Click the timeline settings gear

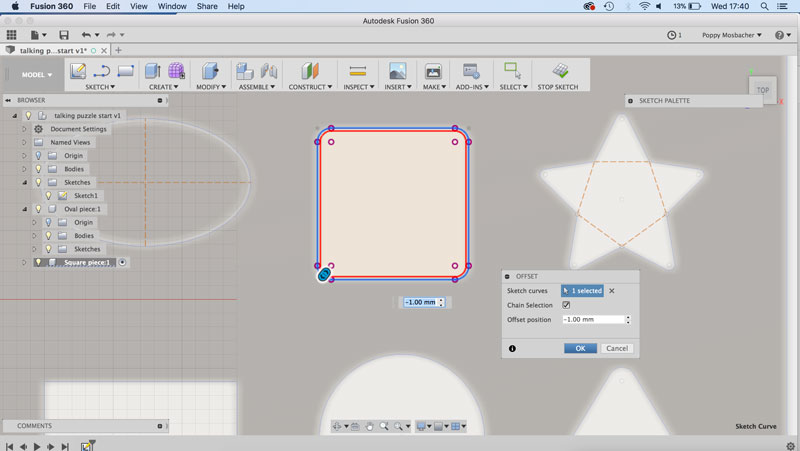790,446
